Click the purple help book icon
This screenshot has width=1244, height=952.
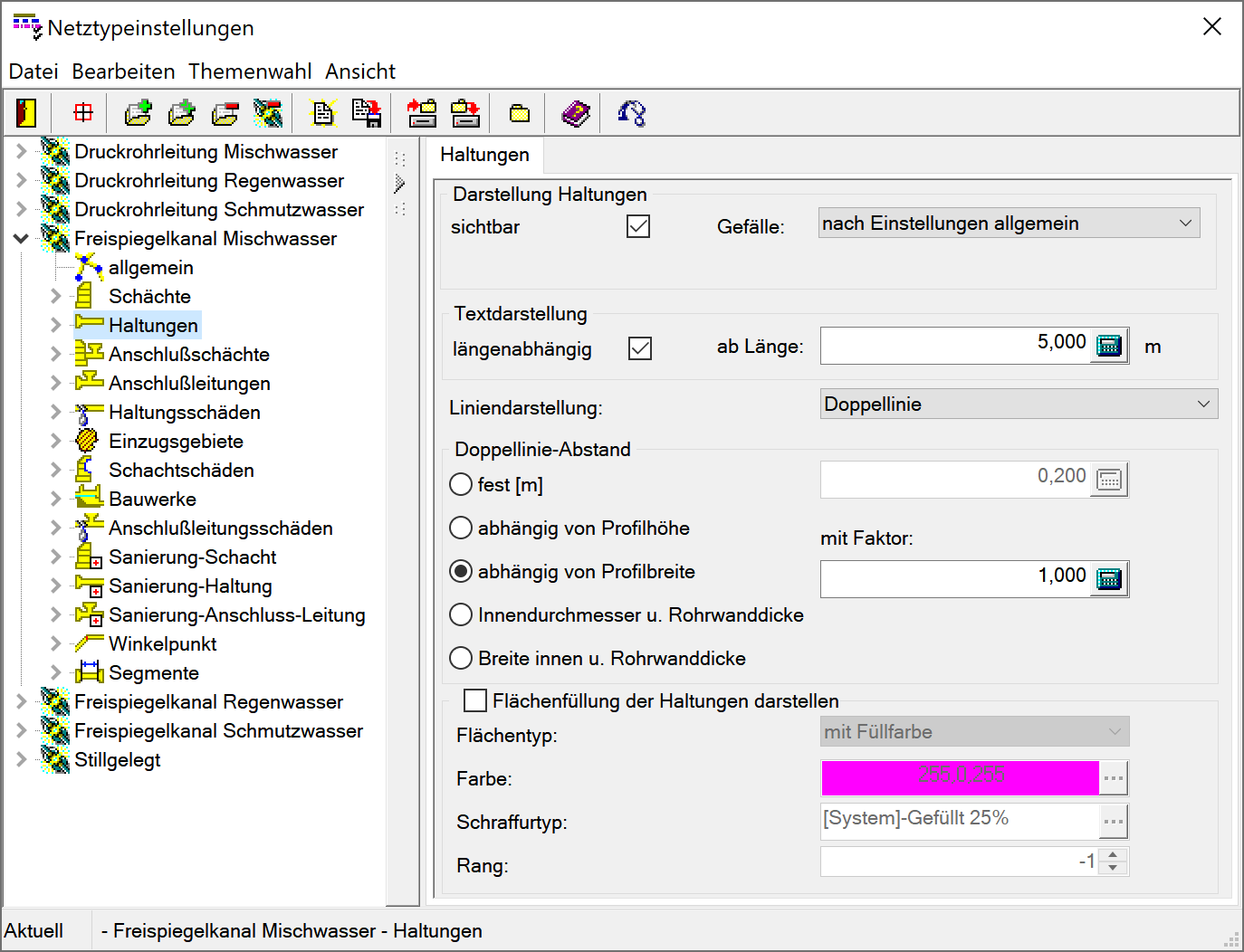575,113
